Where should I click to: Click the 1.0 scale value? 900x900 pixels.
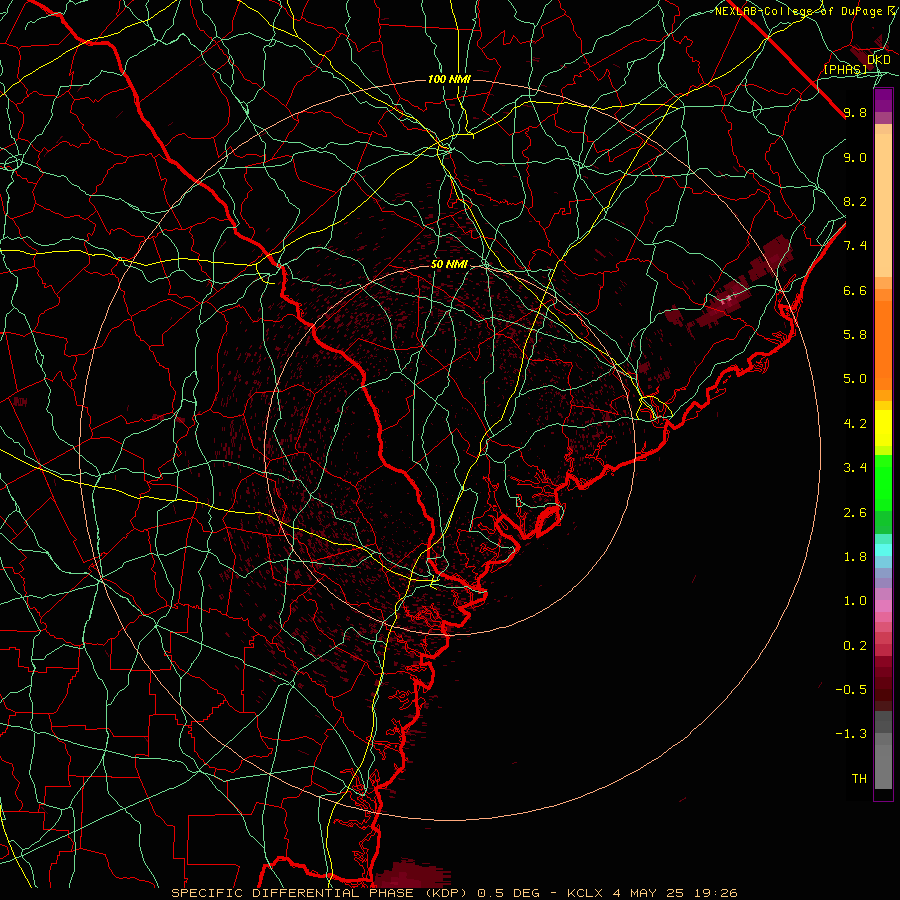[855, 601]
